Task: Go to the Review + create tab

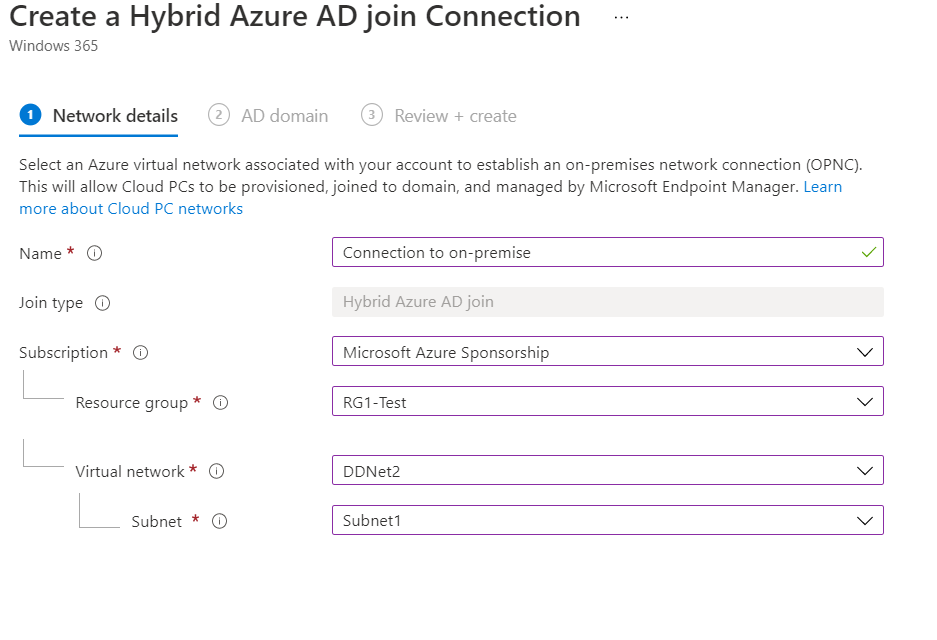Action: 455,116
